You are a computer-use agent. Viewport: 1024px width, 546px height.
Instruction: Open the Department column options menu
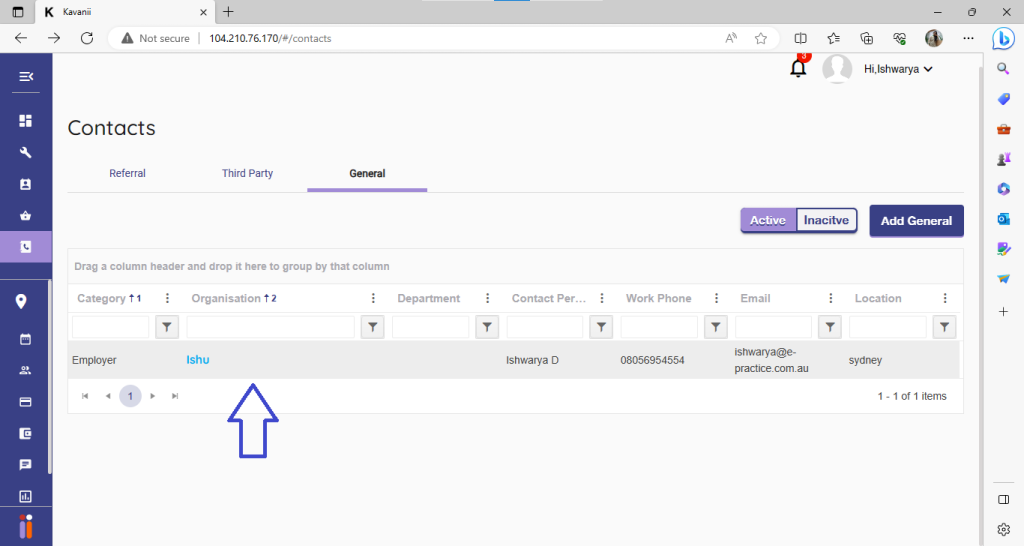pos(487,298)
